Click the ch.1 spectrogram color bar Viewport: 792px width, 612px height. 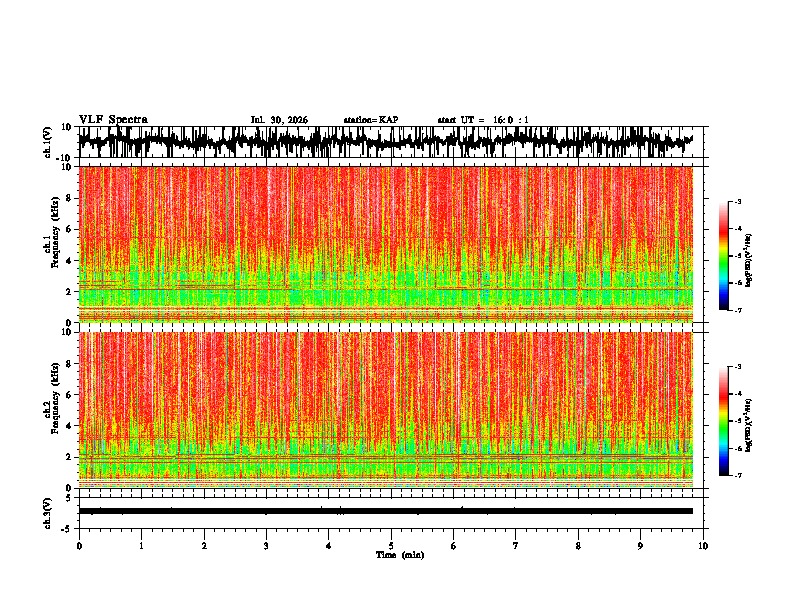pyautogui.click(x=724, y=256)
